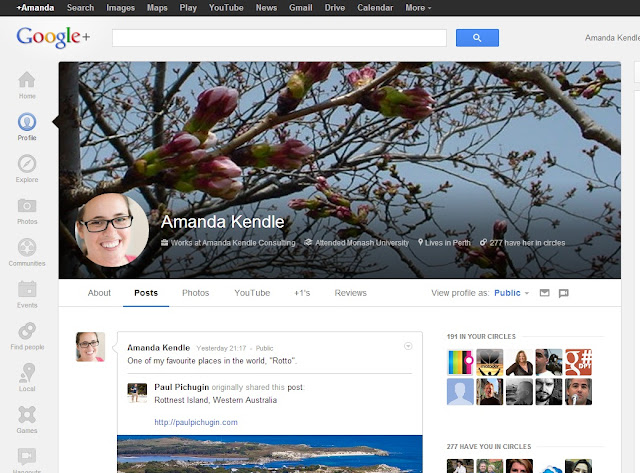Switch to the YouTube profile tab
The height and width of the screenshot is (473, 640).
252,293
